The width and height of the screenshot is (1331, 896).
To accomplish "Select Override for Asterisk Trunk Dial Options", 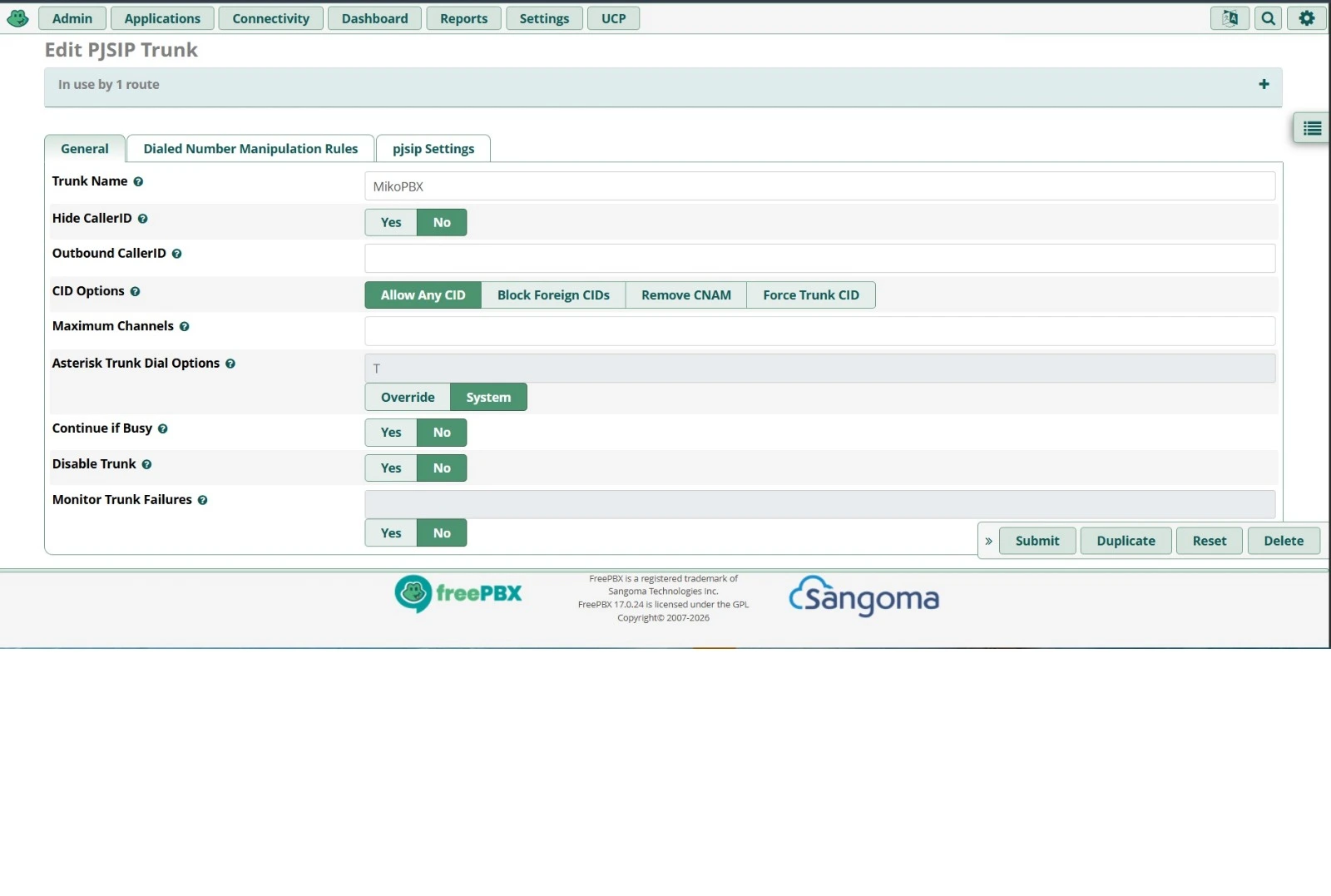I will (408, 398).
